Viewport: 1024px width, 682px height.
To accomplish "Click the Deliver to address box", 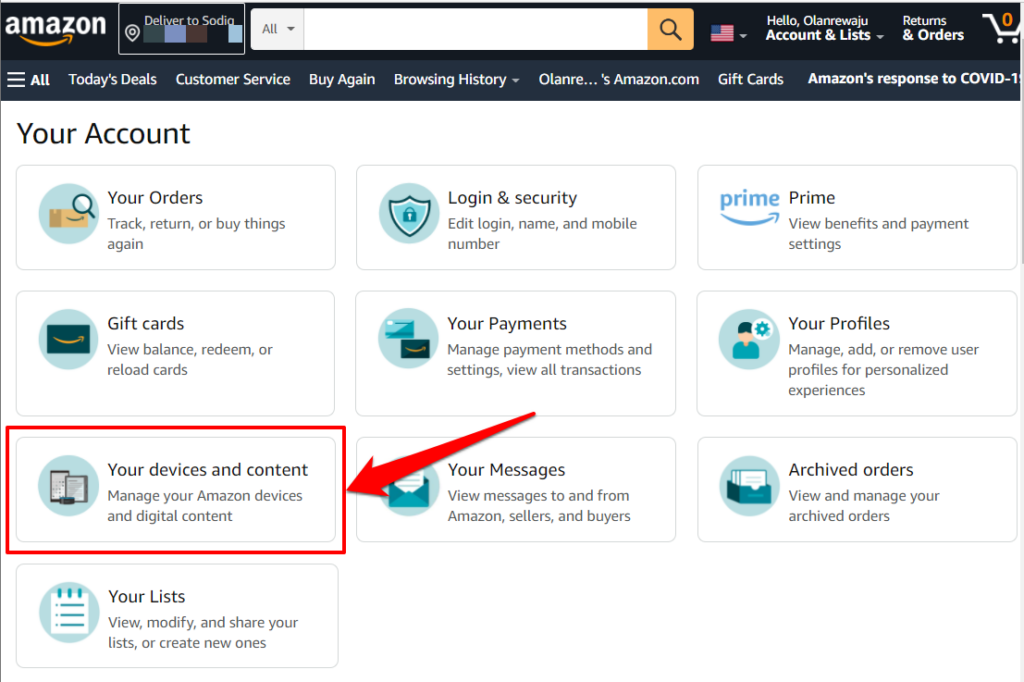I will (x=182, y=29).
